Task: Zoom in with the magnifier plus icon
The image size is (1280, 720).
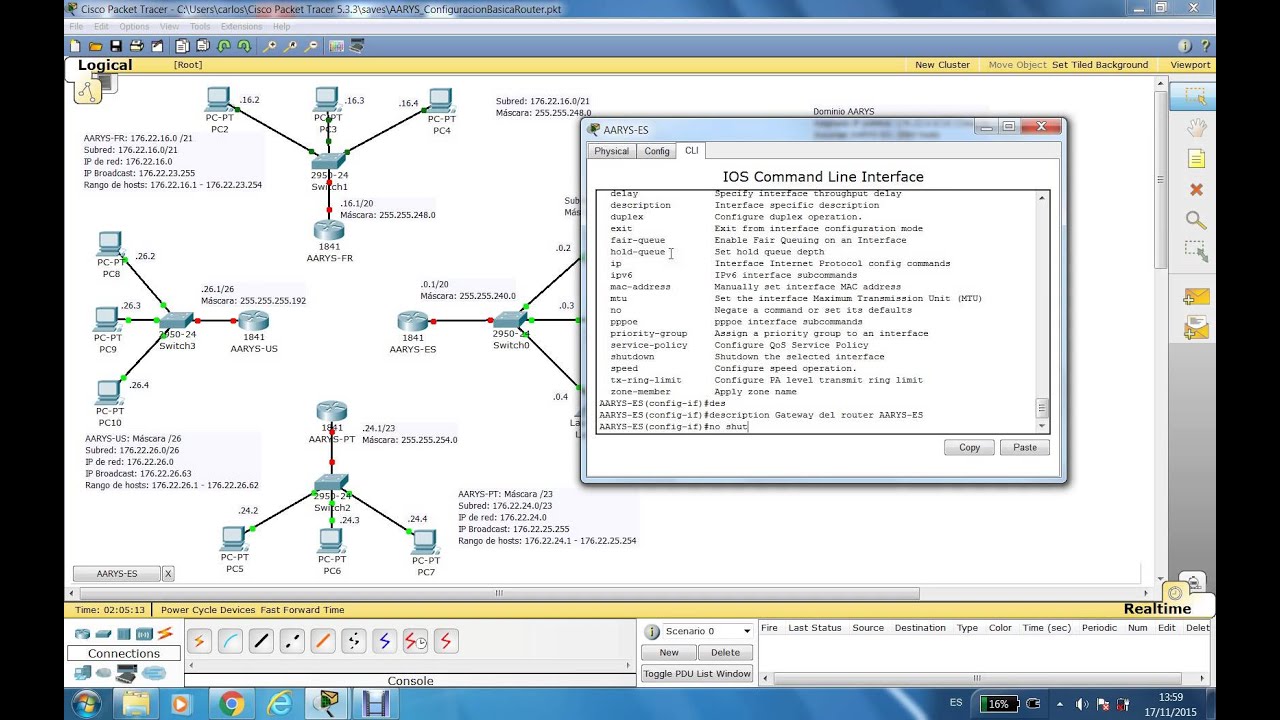Action: click(x=270, y=46)
